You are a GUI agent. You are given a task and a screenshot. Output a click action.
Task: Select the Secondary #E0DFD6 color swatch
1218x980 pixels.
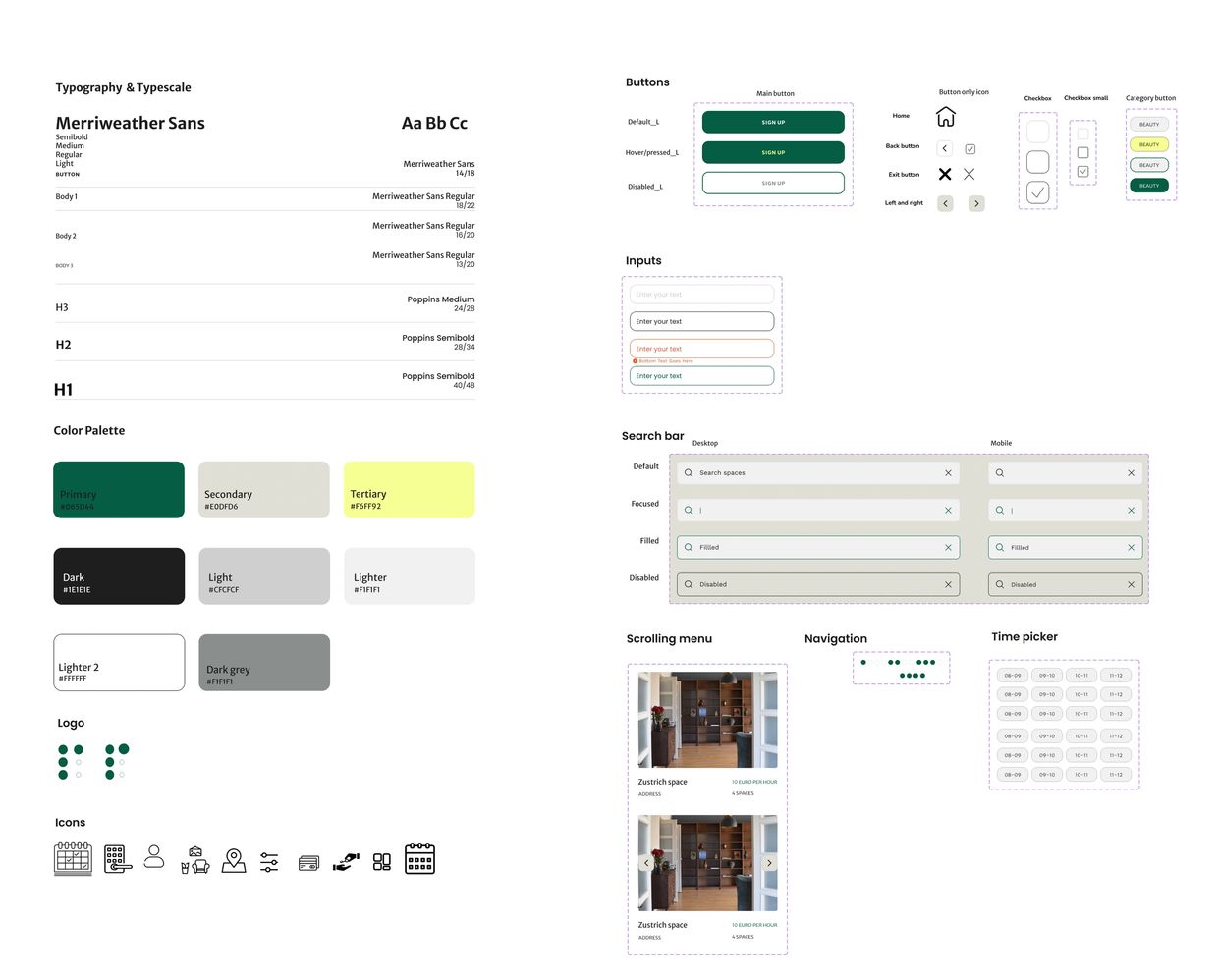pos(264,490)
